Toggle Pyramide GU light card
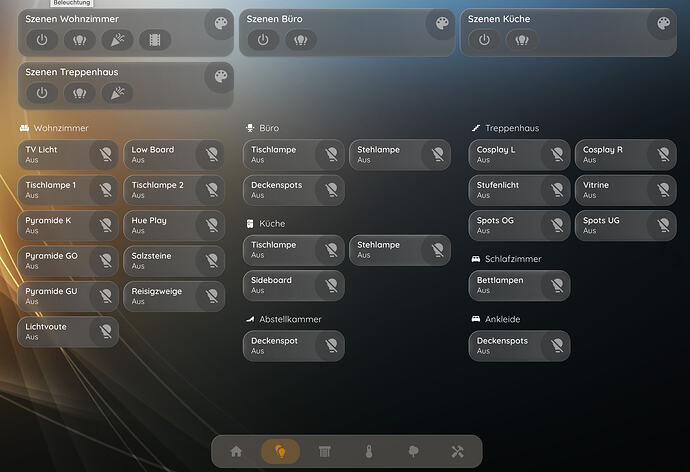Image resolution: width=690 pixels, height=472 pixels. click(68, 296)
